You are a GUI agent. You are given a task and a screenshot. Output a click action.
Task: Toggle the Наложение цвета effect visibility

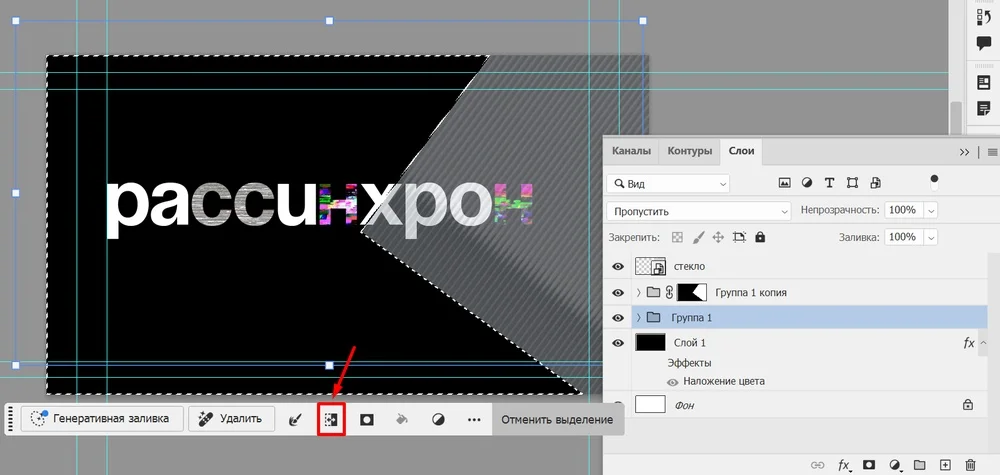(x=672, y=382)
